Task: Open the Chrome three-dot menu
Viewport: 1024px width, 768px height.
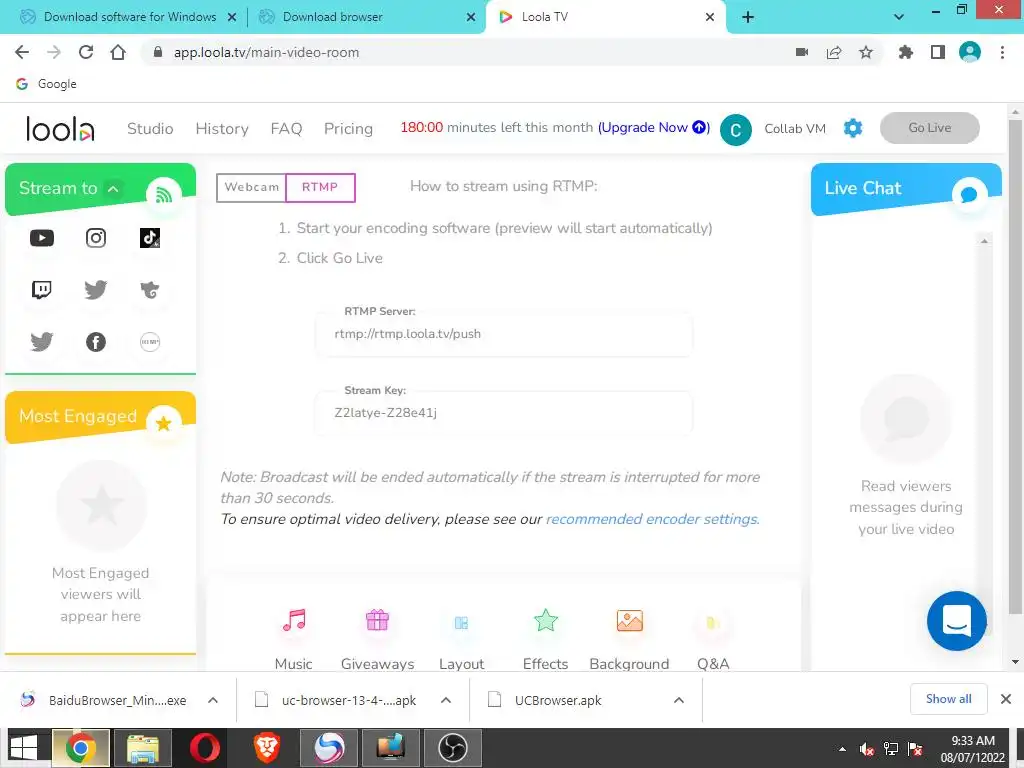Action: point(1002,52)
